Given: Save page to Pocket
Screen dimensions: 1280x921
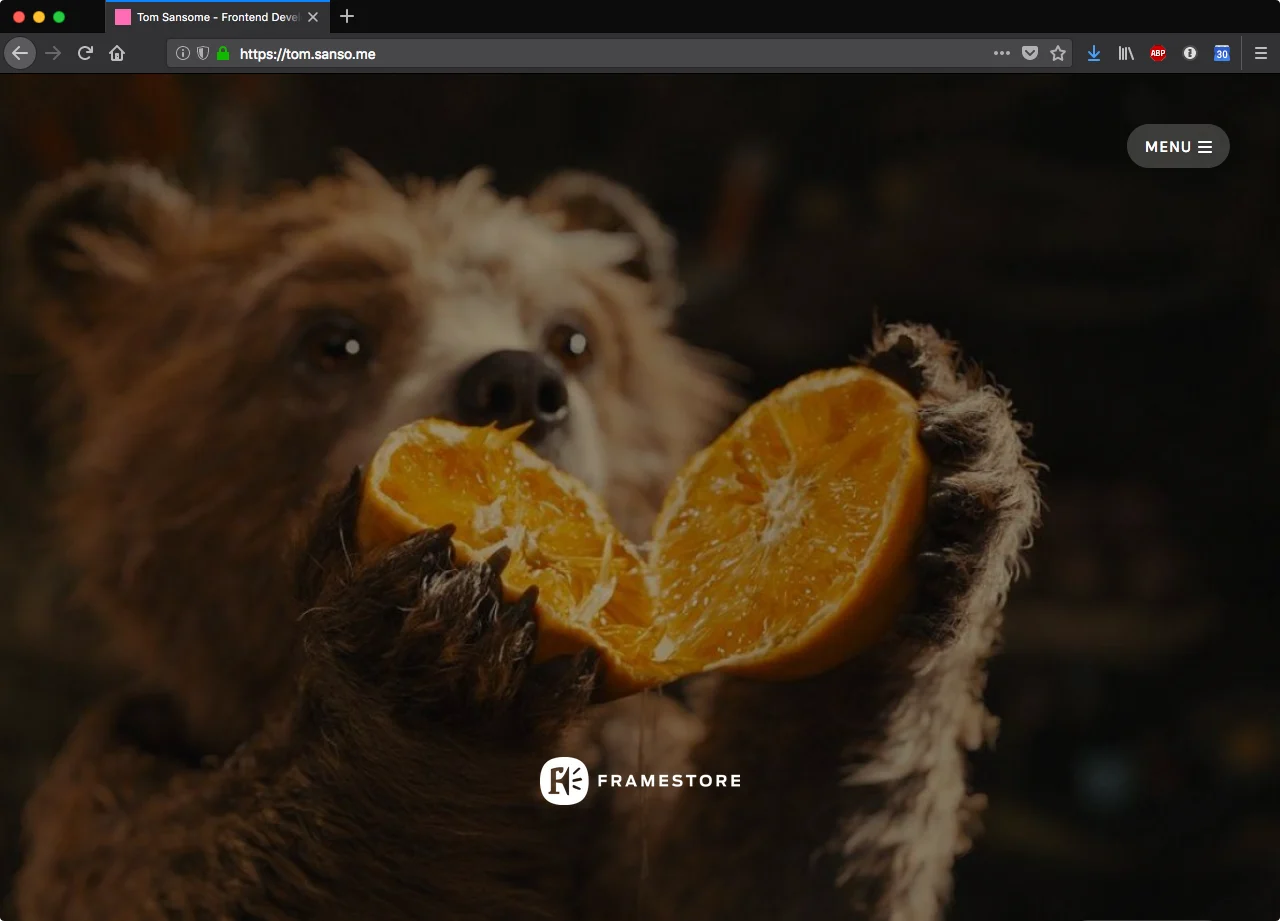Looking at the screenshot, I should coord(1030,53).
